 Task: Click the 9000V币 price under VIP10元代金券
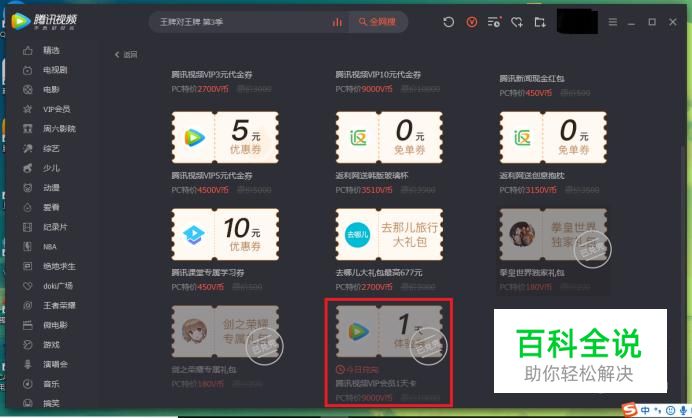click(377, 89)
